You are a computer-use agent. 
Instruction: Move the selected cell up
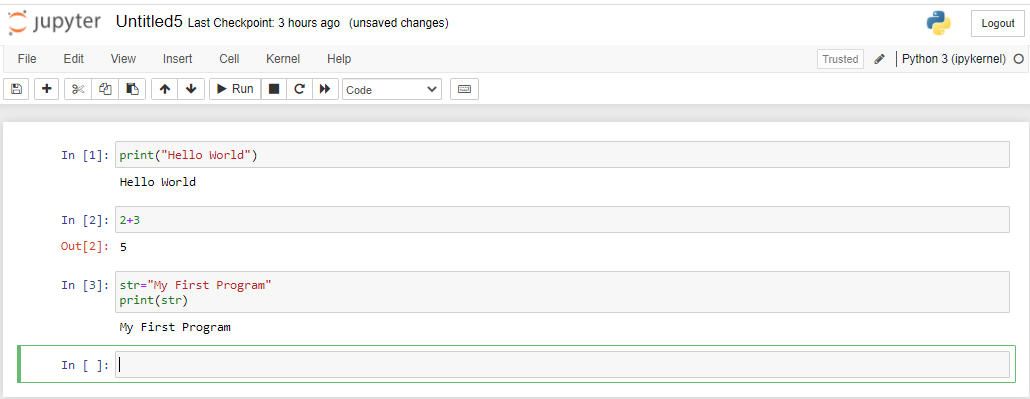165,89
